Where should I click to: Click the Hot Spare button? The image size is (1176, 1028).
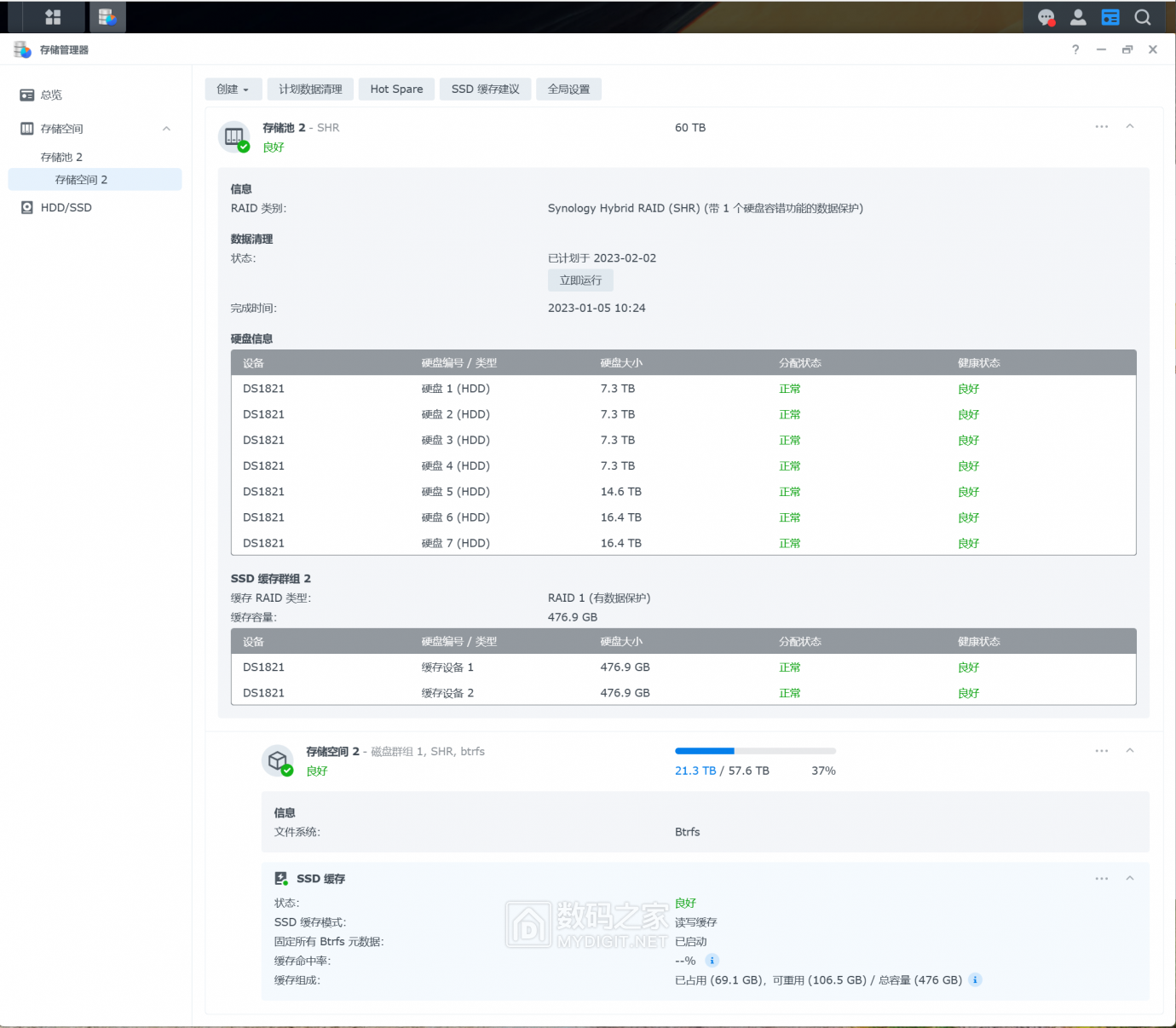click(x=396, y=89)
